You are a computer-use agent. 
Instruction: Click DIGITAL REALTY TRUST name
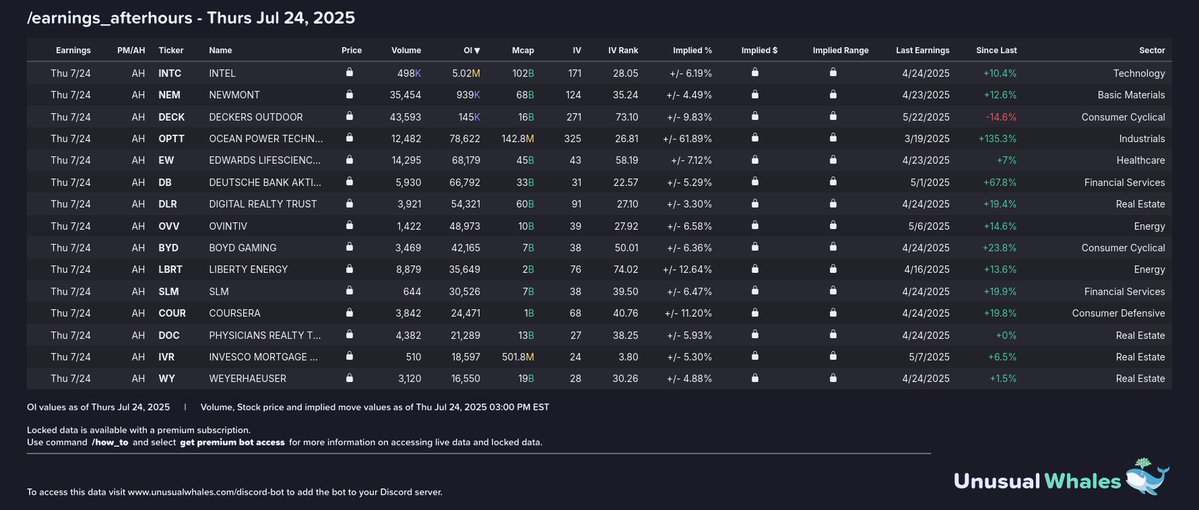[262, 204]
